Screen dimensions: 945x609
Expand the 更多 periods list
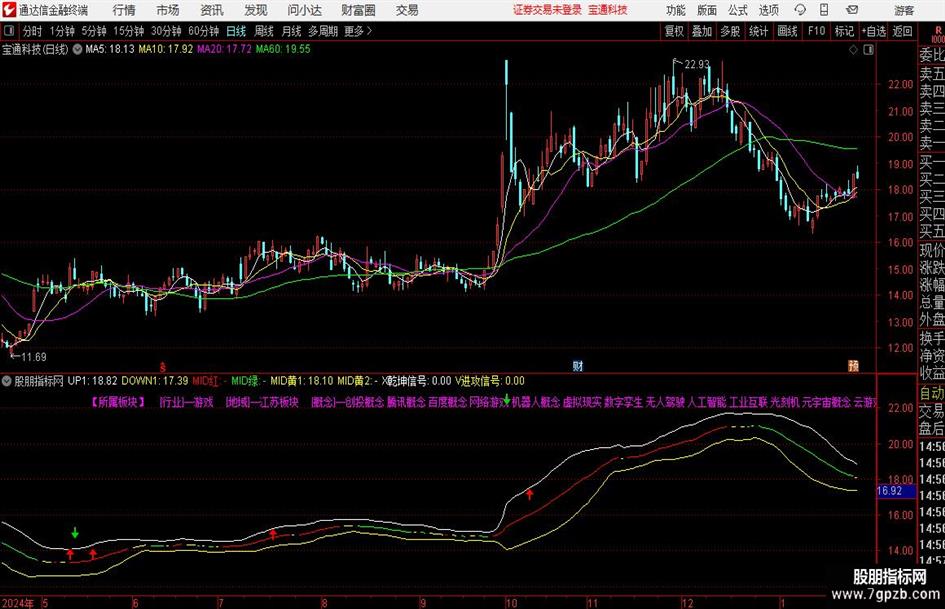(358, 31)
